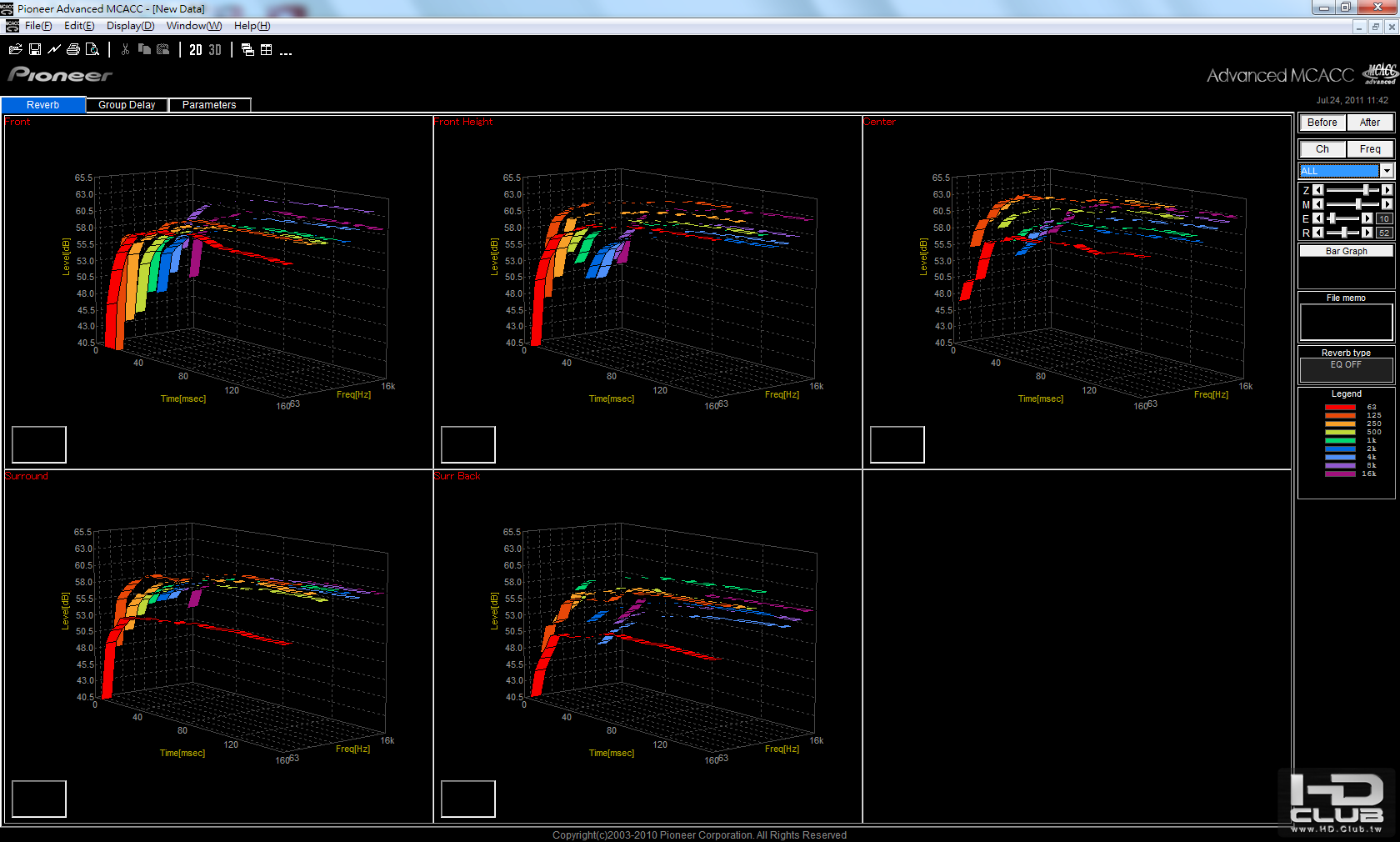1400x842 pixels.
Task: Open a file with the folder toolbar icon
Action: (x=15, y=50)
